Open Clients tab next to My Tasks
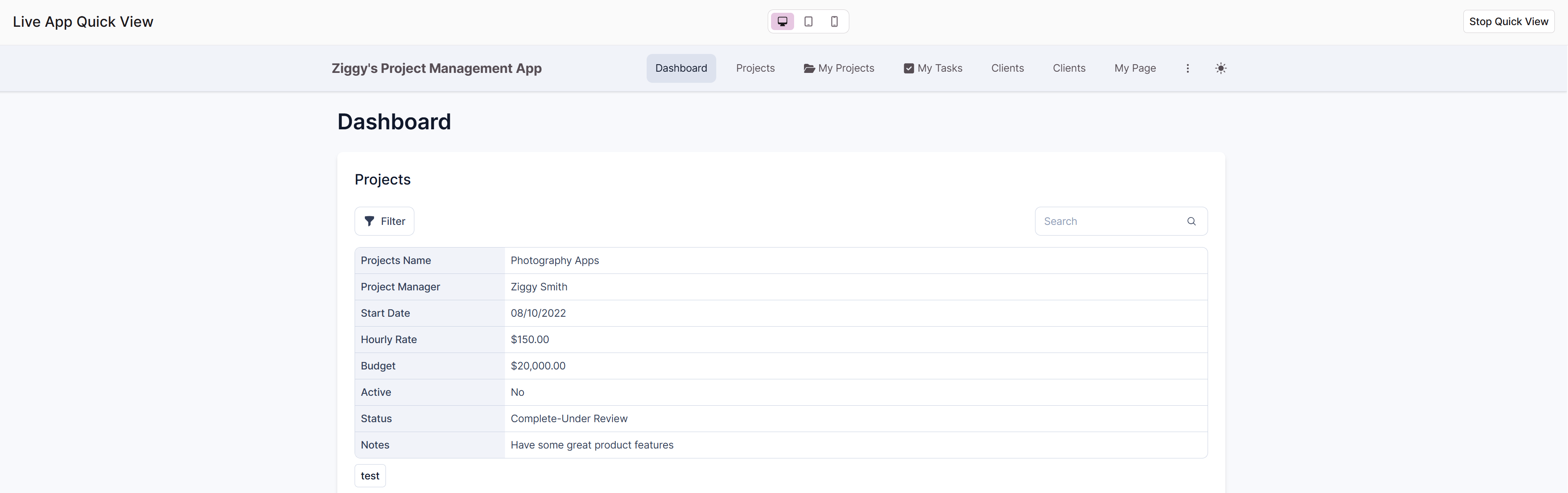1568x493 pixels. point(1007,68)
